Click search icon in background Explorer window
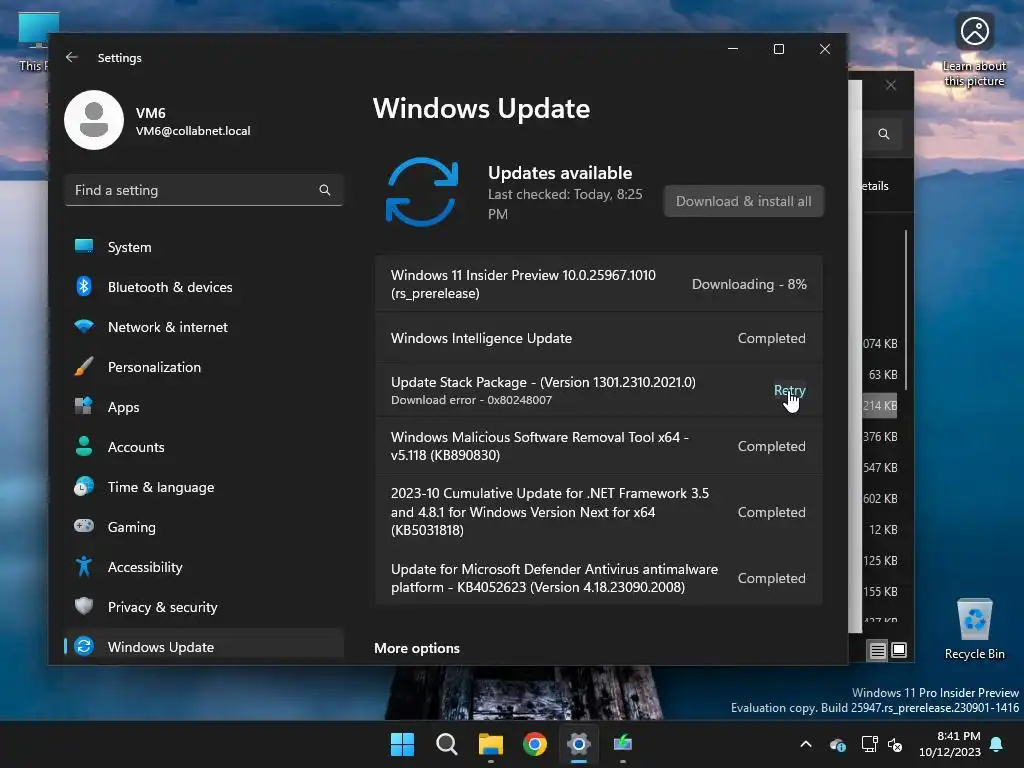Image resolution: width=1024 pixels, height=768 pixels. coord(884,134)
